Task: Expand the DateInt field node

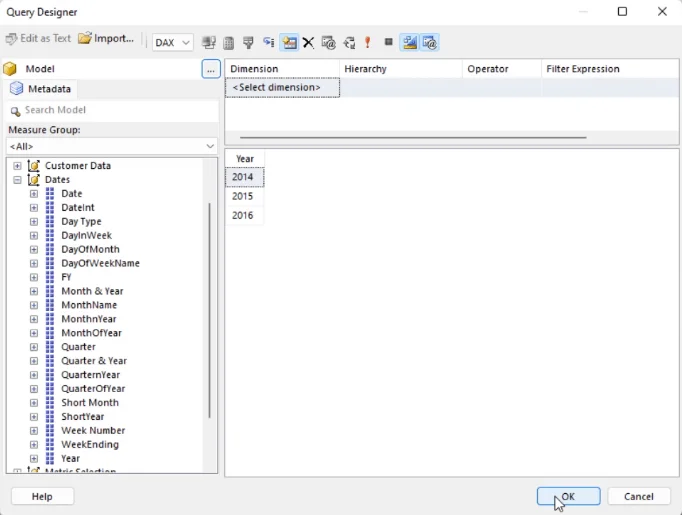Action: click(x=34, y=207)
